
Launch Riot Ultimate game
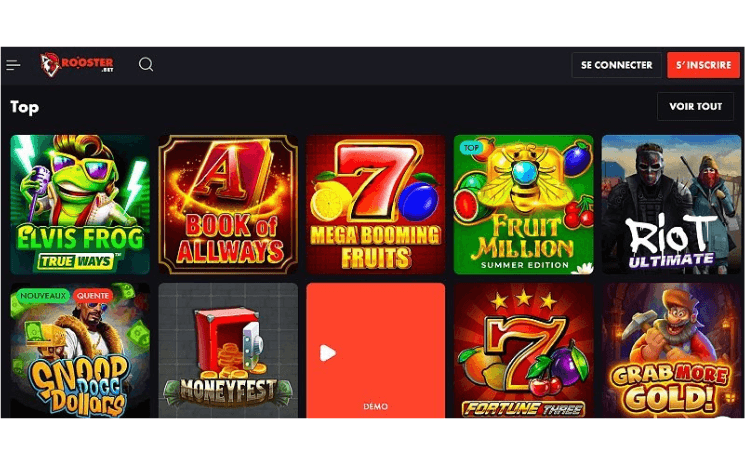pyautogui.click(x=671, y=205)
